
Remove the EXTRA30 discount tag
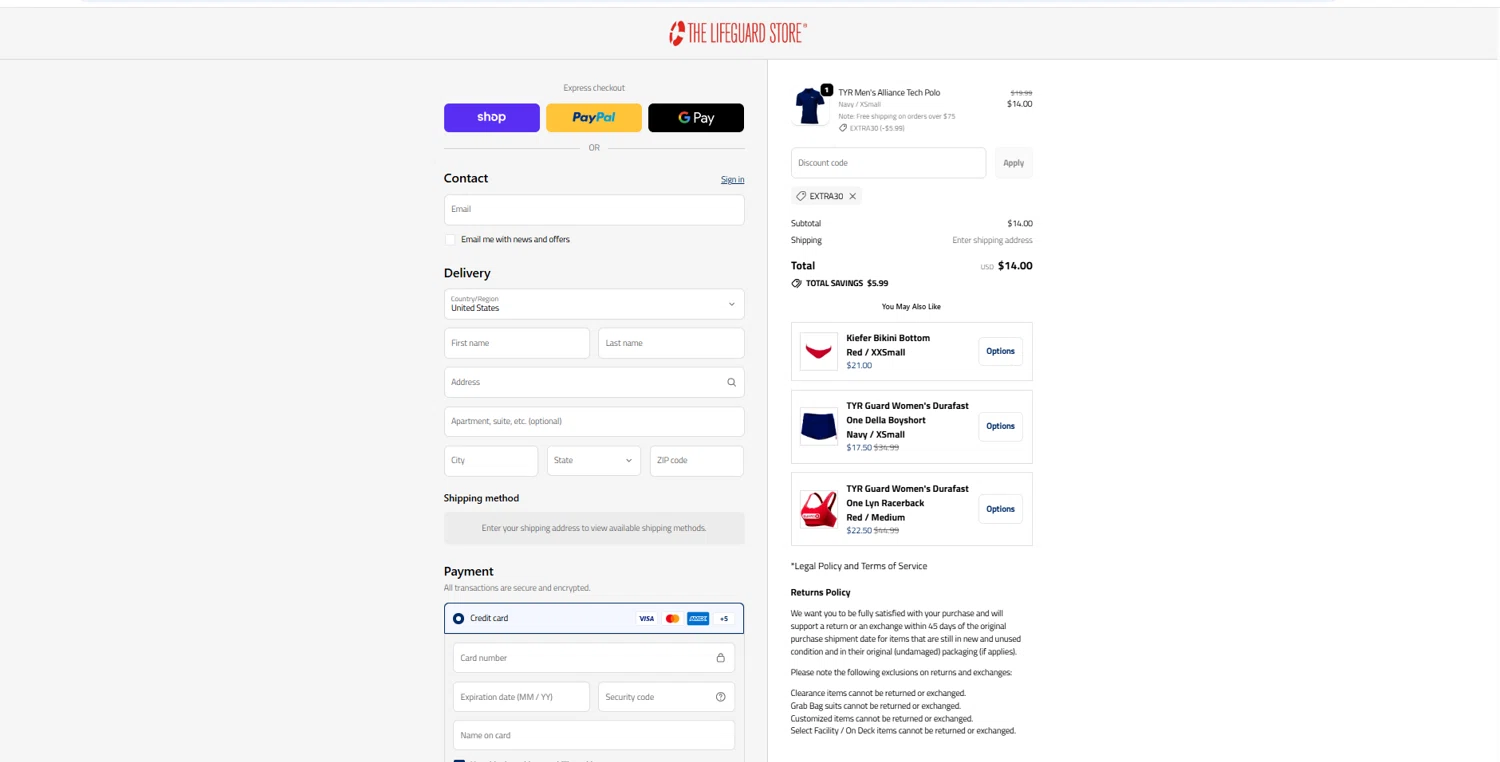(853, 197)
